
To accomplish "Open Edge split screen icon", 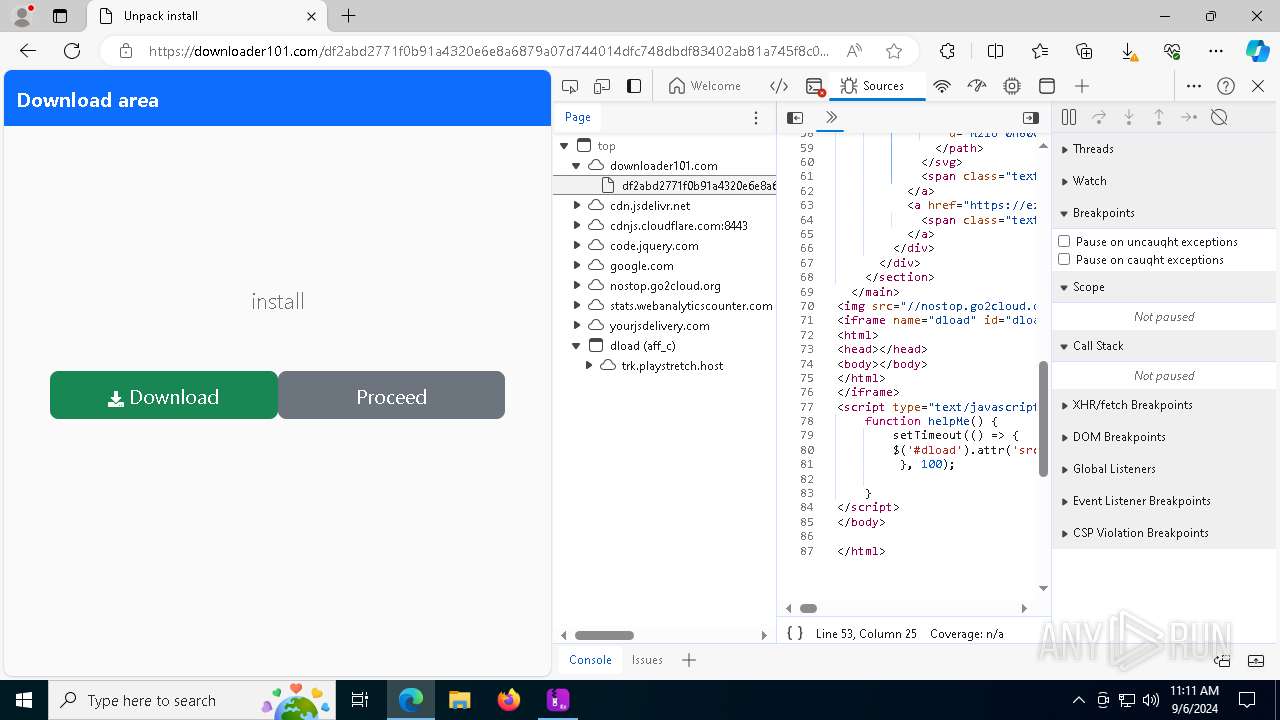I will (x=995, y=51).
